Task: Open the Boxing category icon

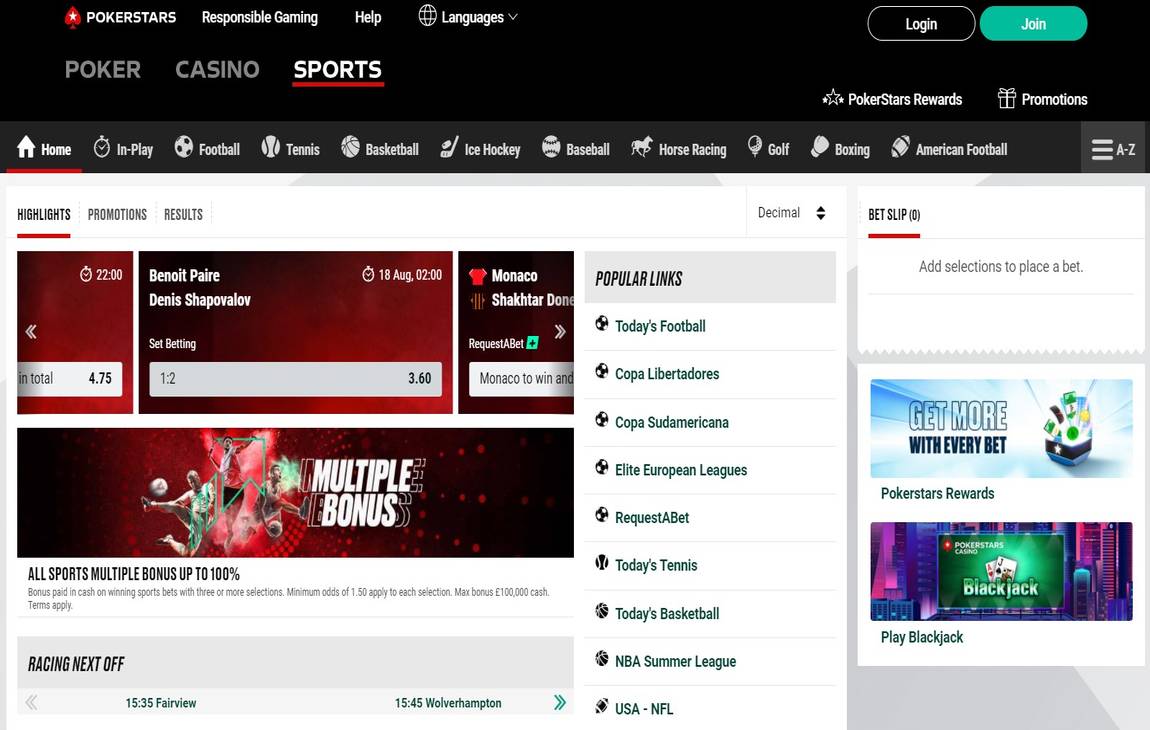Action: [x=820, y=147]
